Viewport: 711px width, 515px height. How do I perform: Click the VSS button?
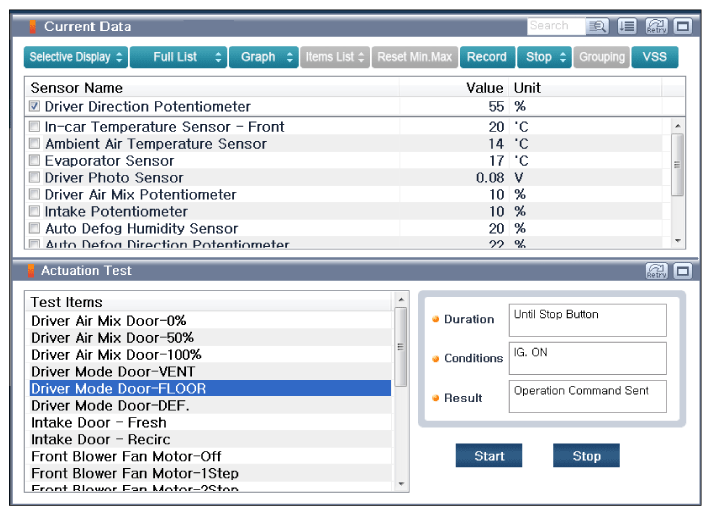(654, 57)
